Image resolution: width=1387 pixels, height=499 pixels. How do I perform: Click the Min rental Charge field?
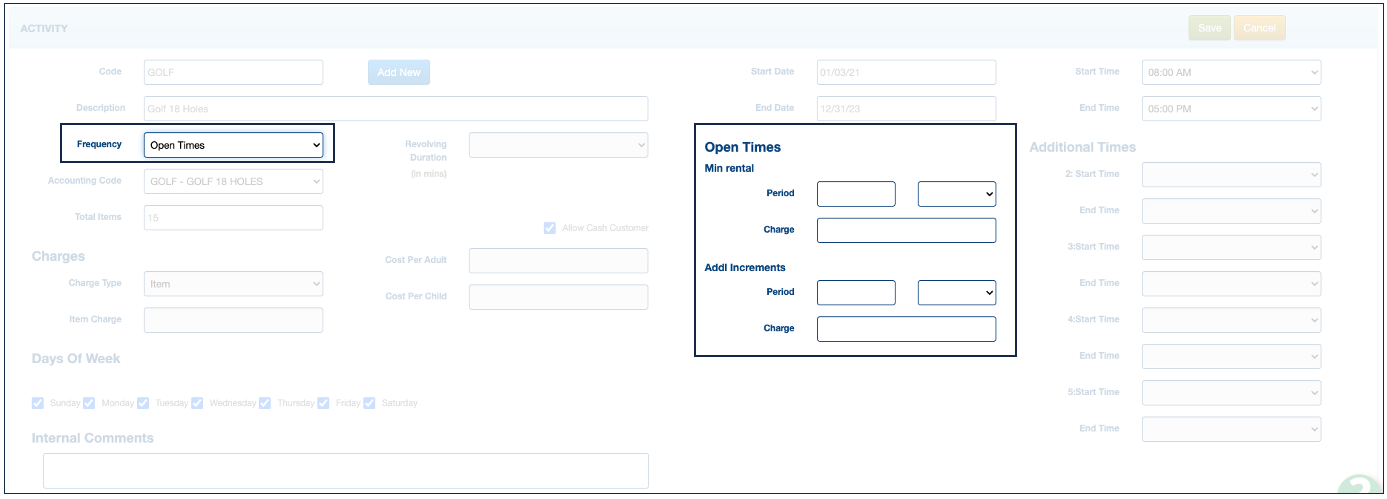point(906,230)
